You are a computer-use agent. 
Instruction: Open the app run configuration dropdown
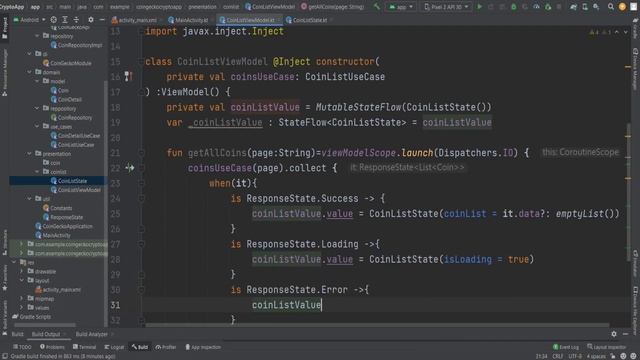[x=402, y=7]
